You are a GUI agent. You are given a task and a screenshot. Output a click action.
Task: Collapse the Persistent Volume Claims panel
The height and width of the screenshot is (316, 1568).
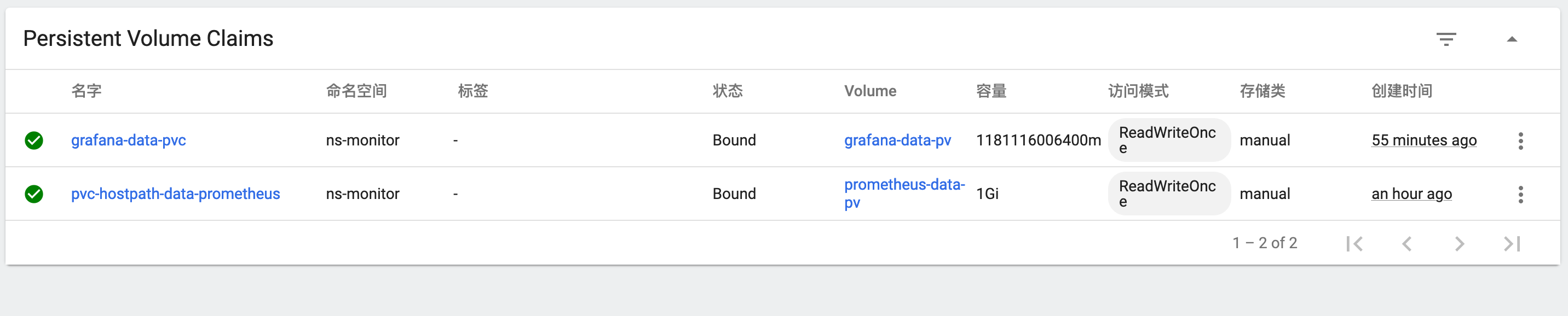pyautogui.click(x=1512, y=38)
